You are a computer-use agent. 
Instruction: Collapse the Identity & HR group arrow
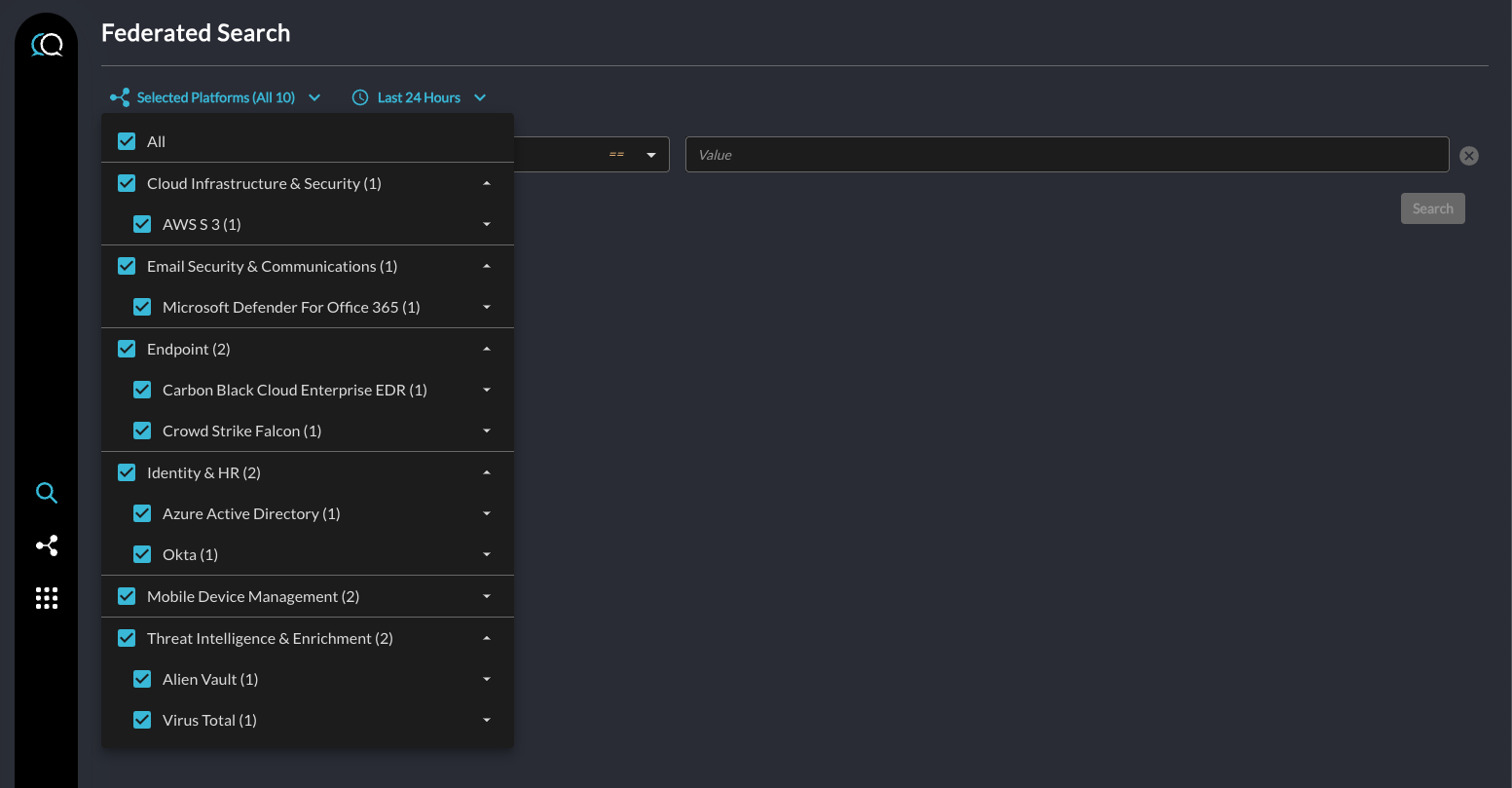(x=487, y=472)
